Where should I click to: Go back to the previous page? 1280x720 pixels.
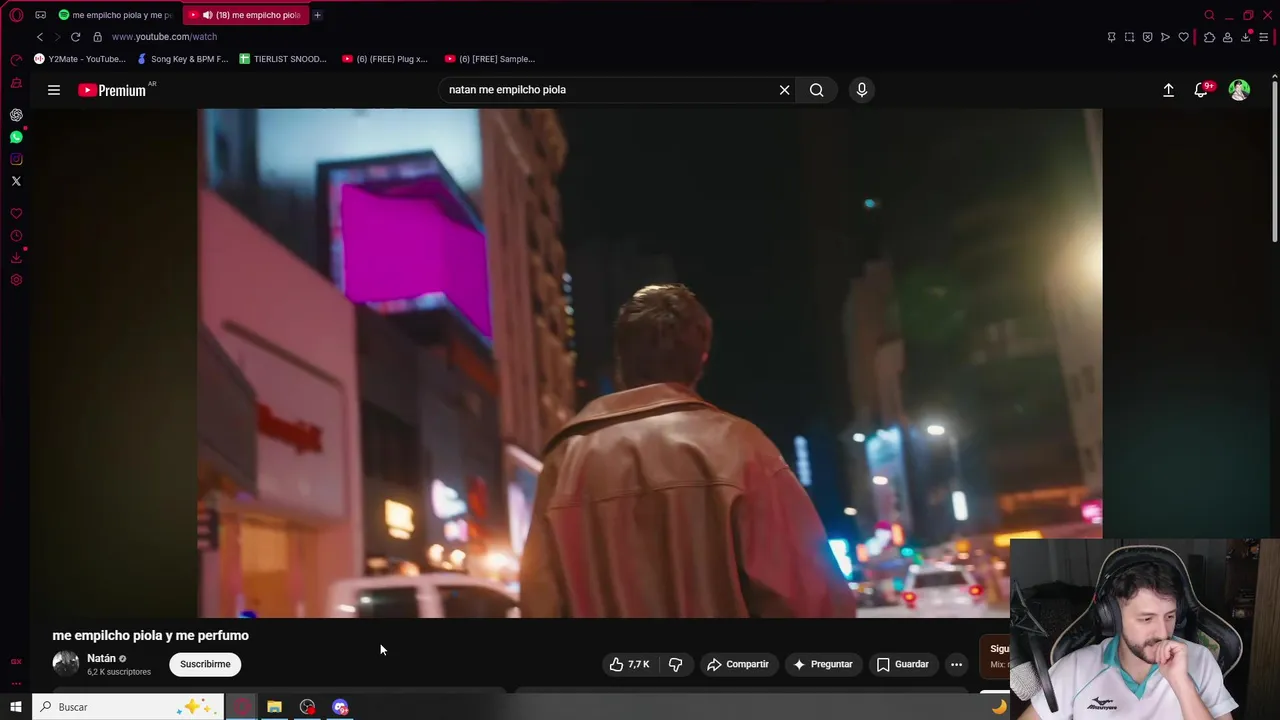coord(40,37)
